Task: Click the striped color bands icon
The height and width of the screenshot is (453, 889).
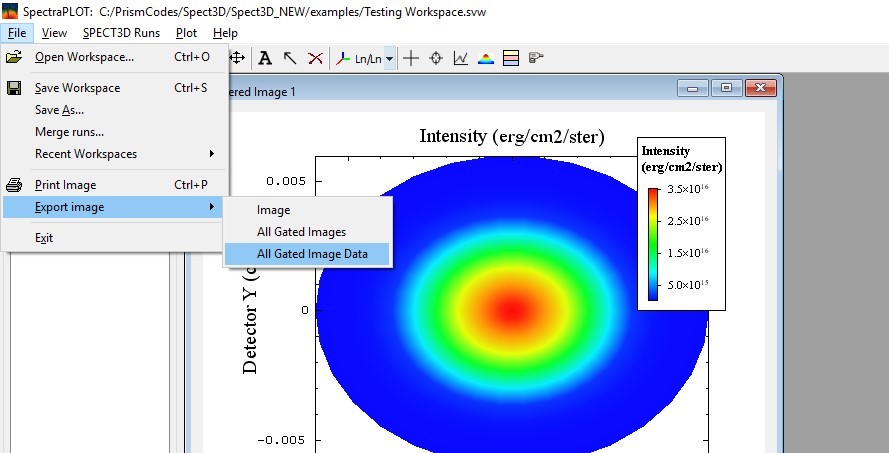Action: coord(510,58)
